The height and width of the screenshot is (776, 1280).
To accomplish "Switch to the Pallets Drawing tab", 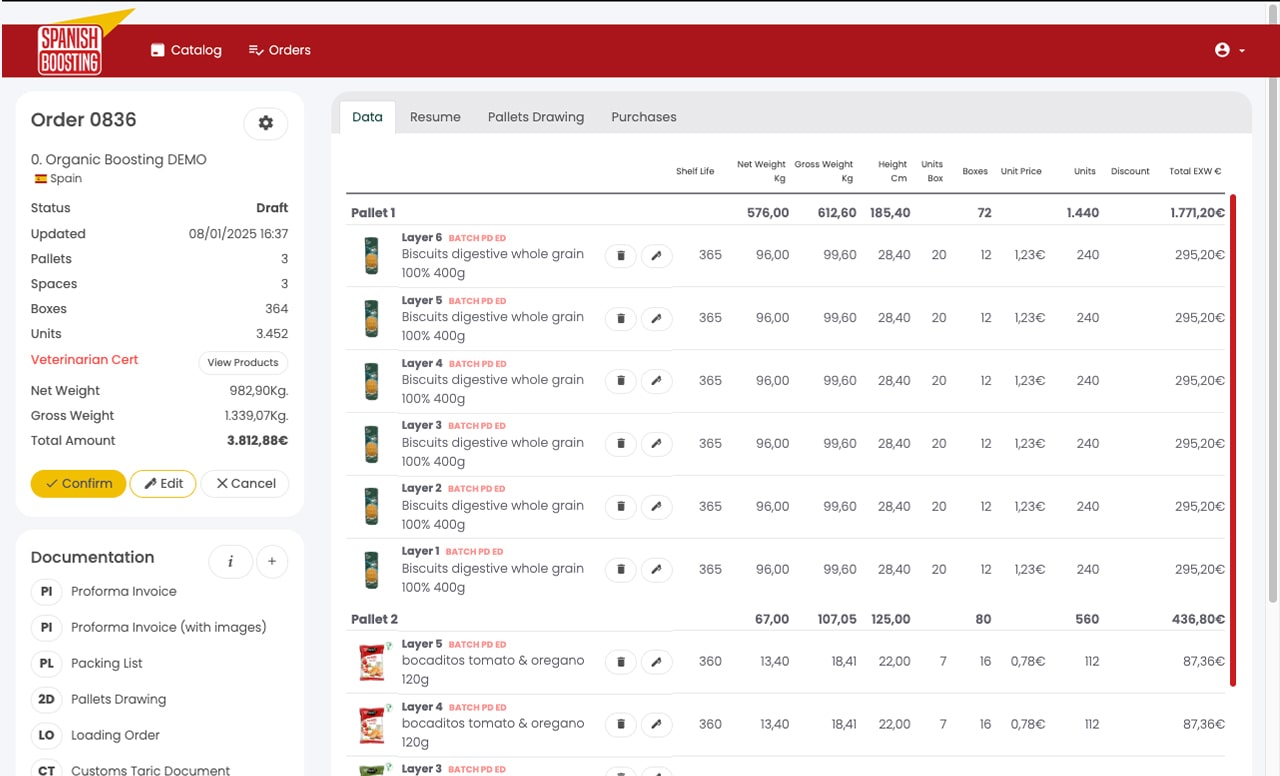I will pos(536,117).
